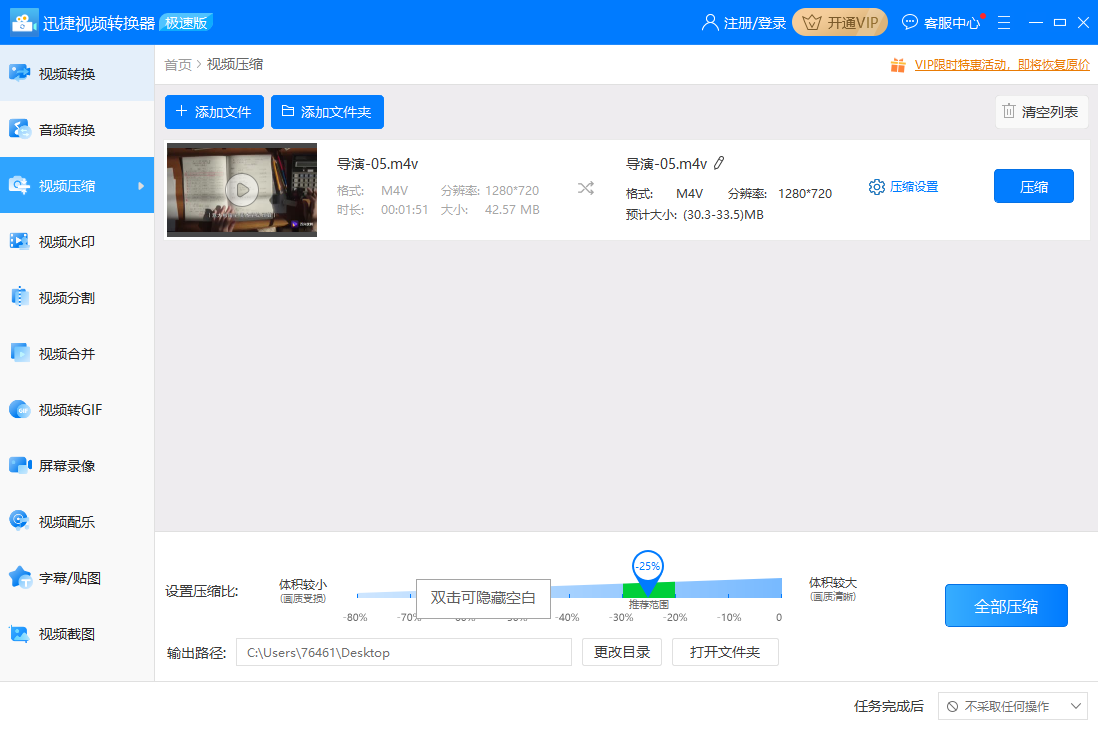Start compression with 全部压缩
The height and width of the screenshot is (729, 1098).
click(x=1006, y=605)
